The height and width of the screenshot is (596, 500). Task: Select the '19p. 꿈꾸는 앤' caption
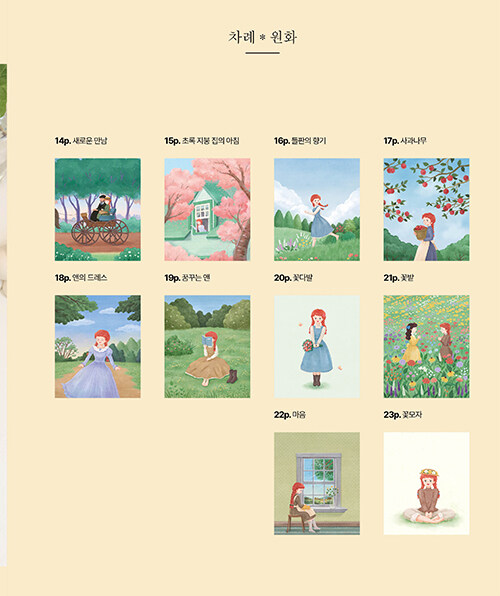pos(187,278)
